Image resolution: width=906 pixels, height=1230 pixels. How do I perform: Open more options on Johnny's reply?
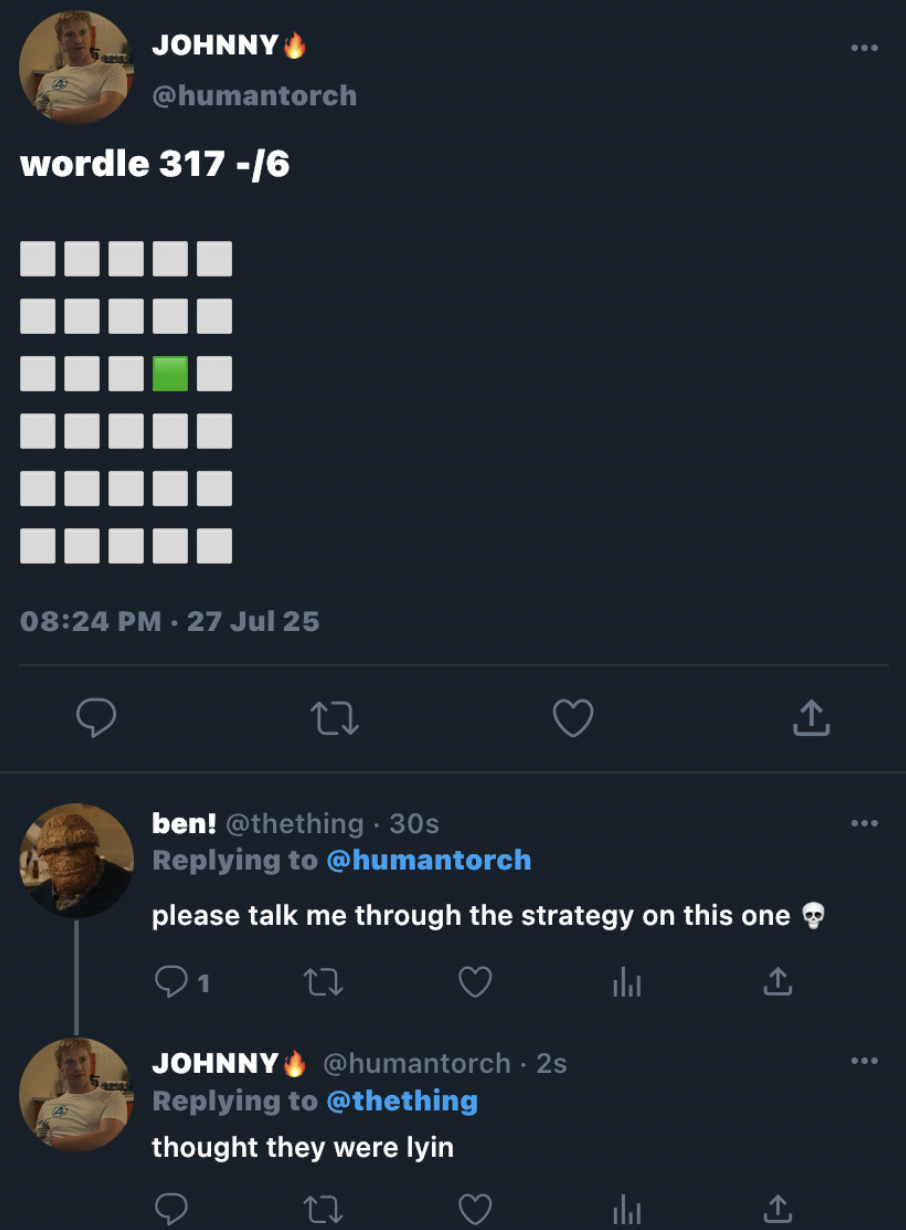click(x=864, y=1061)
